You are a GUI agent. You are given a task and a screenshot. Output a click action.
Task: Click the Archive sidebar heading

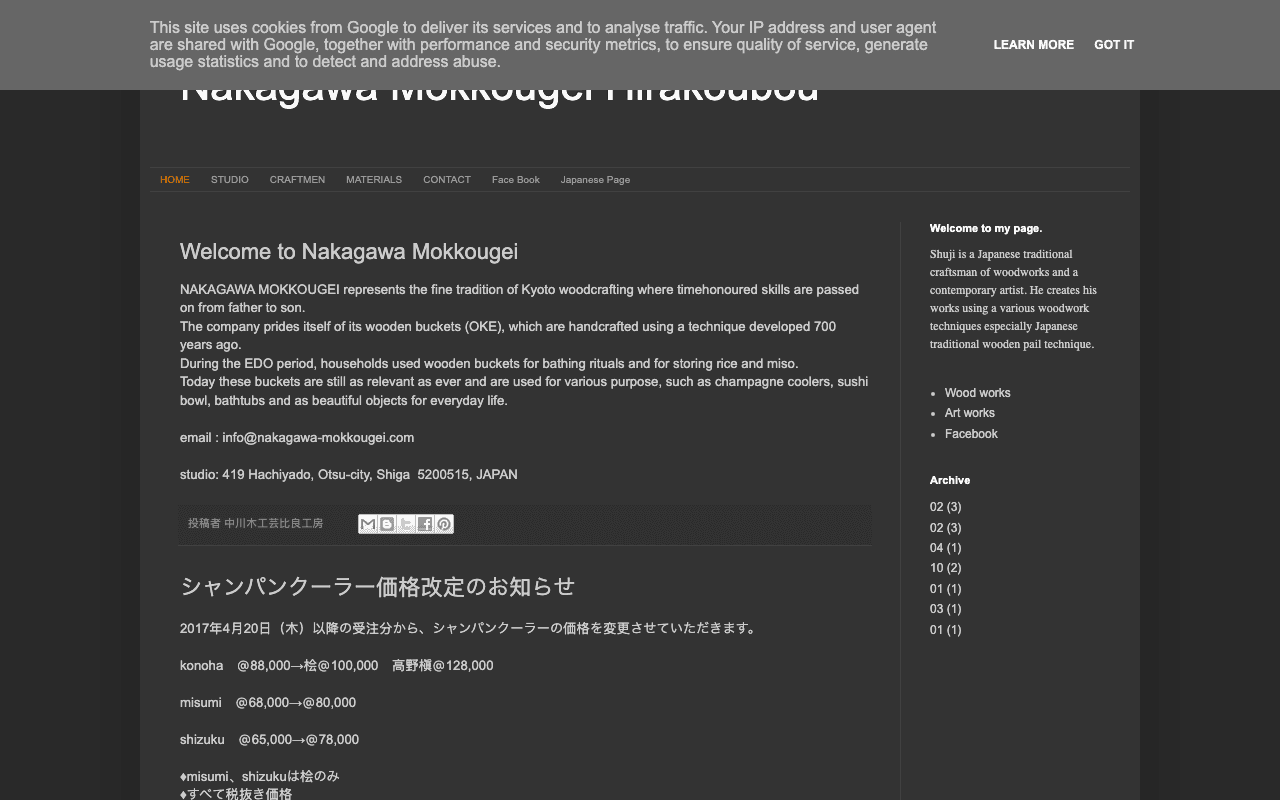[x=950, y=480]
